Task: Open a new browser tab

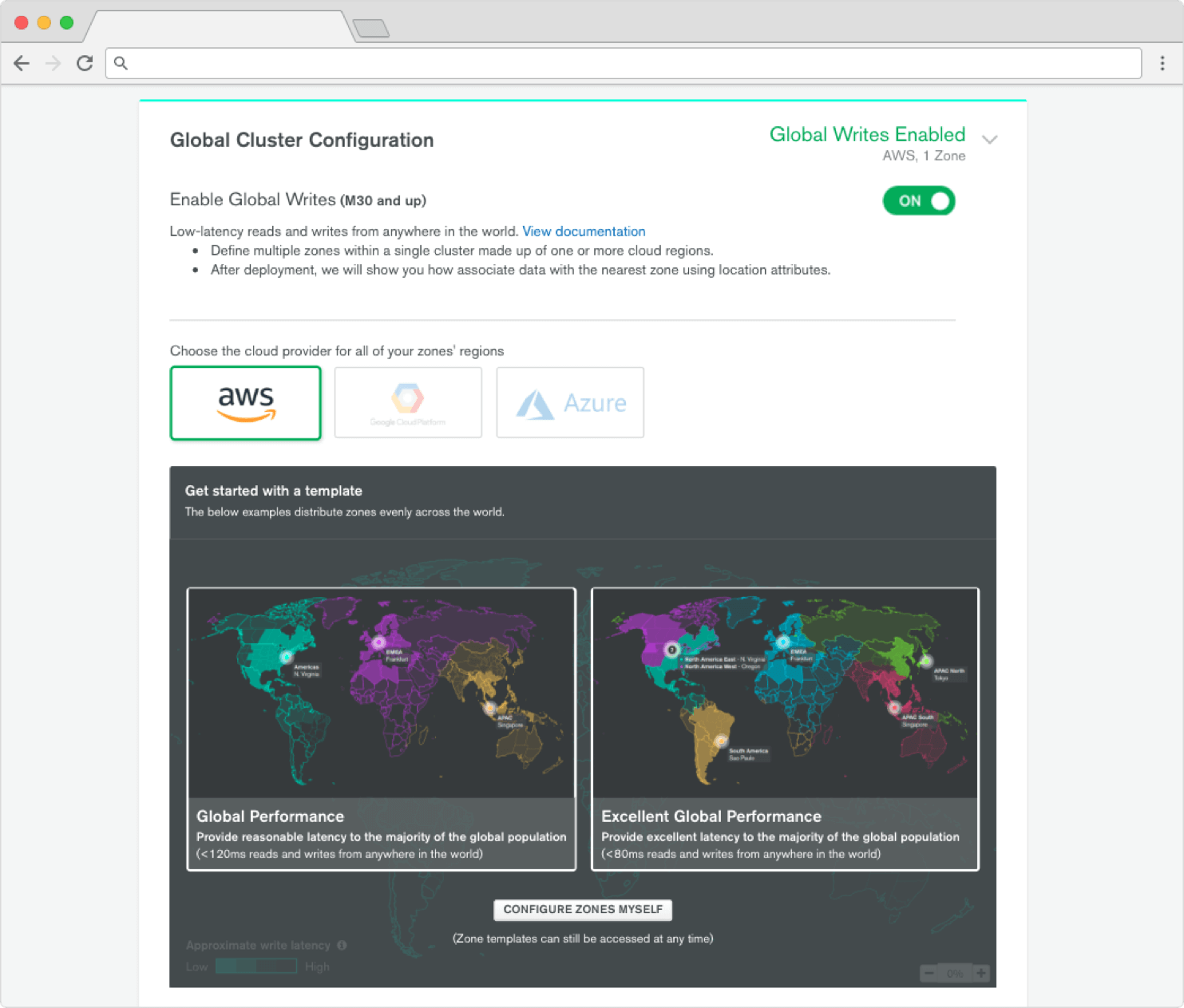Action: (370, 29)
